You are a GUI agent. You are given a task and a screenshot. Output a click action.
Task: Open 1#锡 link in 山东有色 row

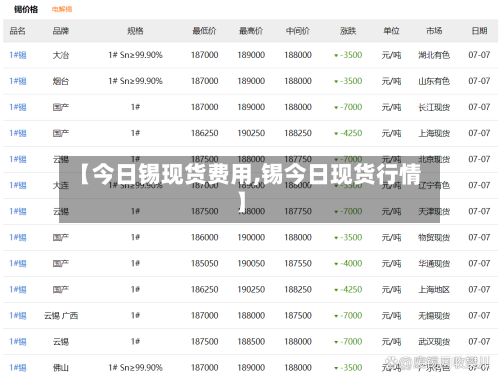pyautogui.click(x=18, y=81)
